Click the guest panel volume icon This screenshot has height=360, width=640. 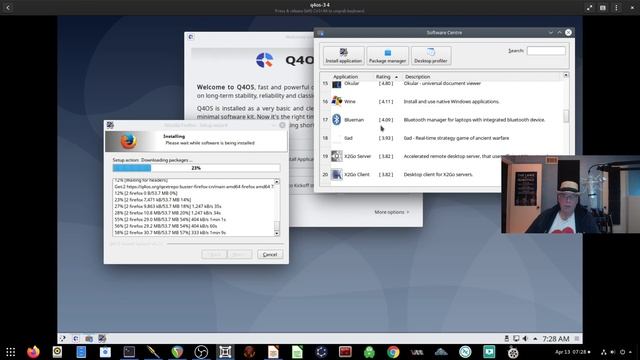(x=525, y=339)
